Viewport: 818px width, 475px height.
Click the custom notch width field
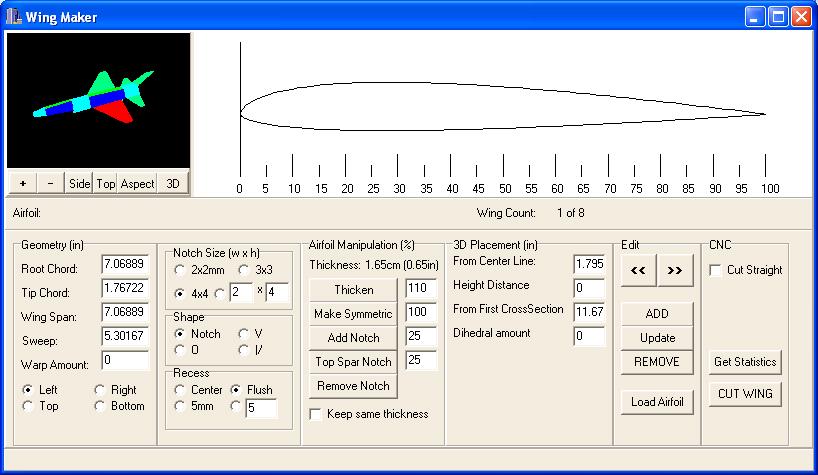point(241,293)
